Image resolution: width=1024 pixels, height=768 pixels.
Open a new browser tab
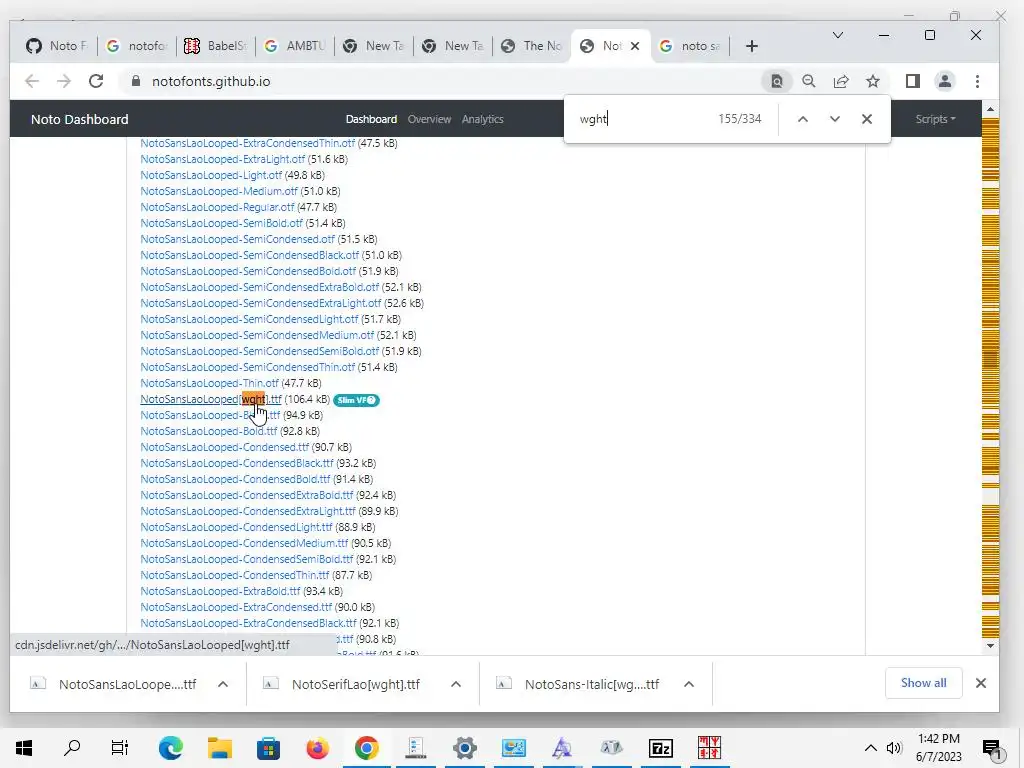click(x=752, y=46)
